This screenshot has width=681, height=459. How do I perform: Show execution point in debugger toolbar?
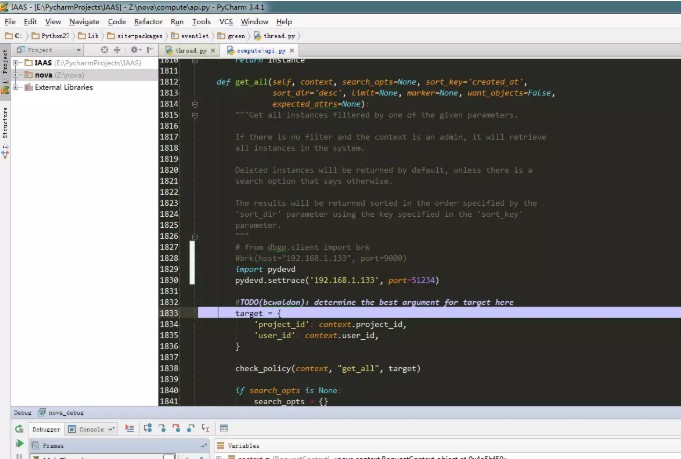[129, 429]
